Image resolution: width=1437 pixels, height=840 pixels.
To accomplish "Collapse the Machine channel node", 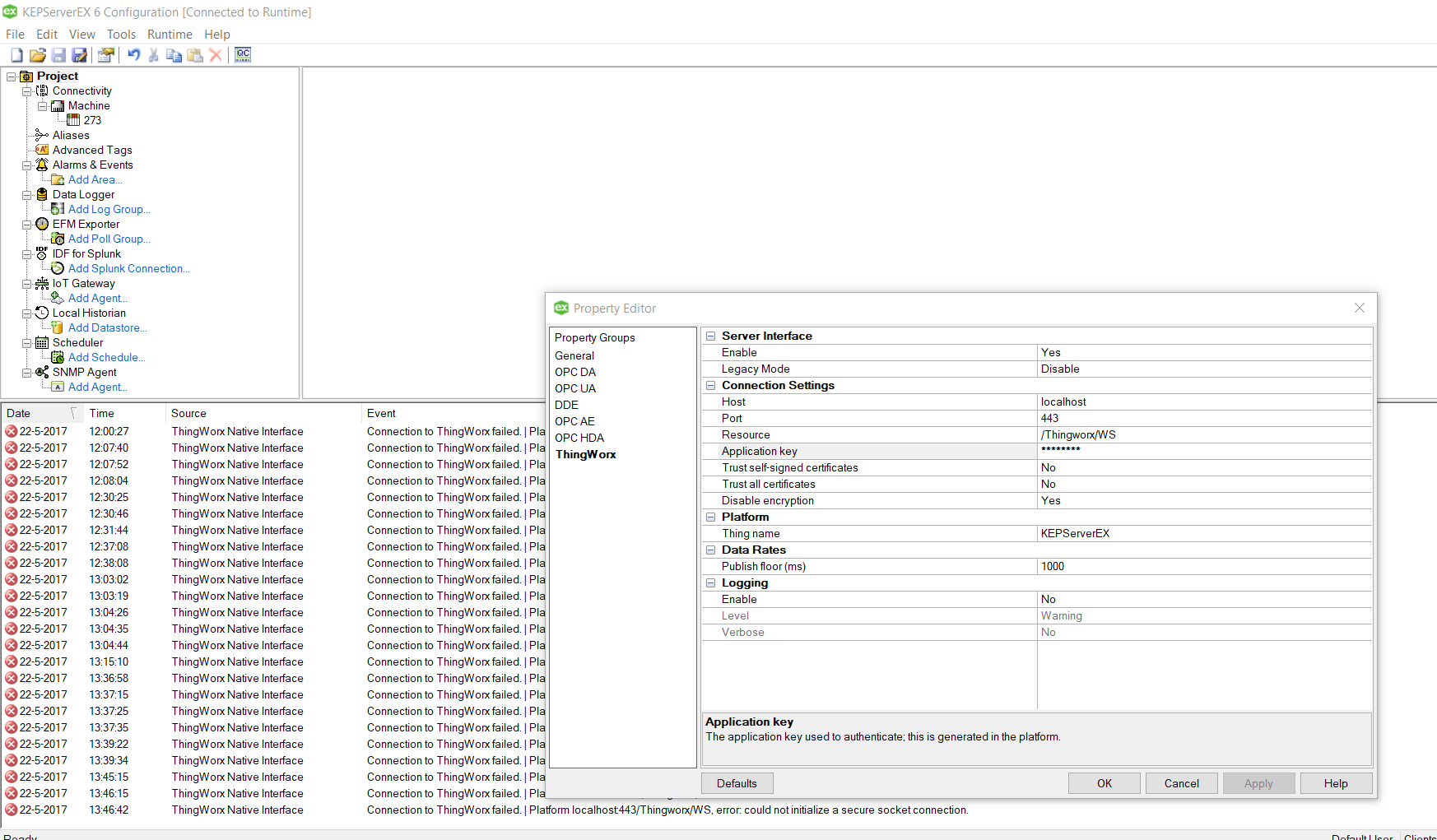I will [42, 106].
